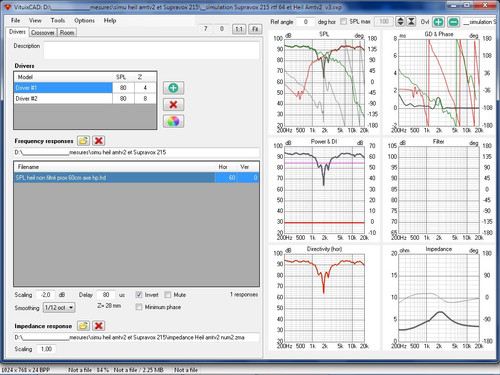Click the impedance file path field
Image resolution: width=500 pixels, height=375 pixels.
(x=137, y=338)
